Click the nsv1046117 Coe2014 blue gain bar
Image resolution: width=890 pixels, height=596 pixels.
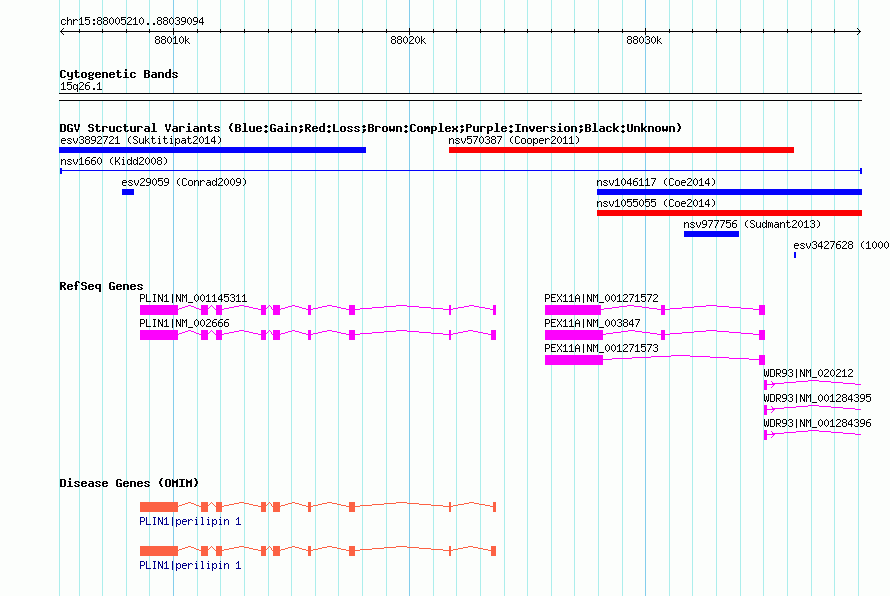pos(729,192)
